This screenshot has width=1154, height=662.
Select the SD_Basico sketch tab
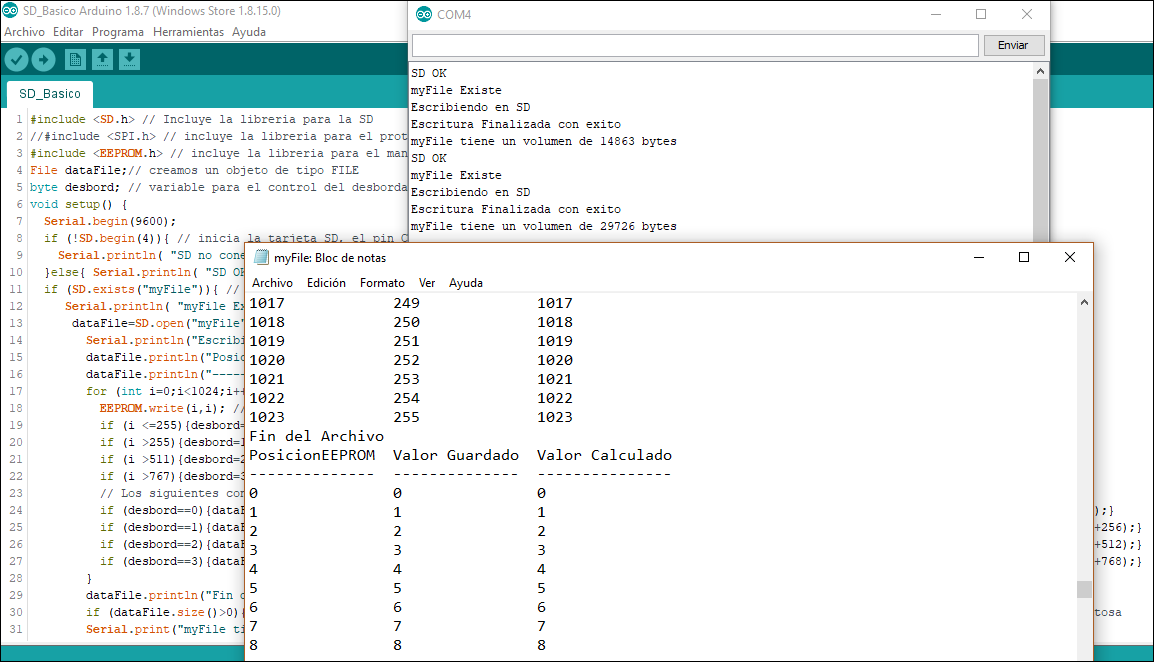(x=50, y=94)
